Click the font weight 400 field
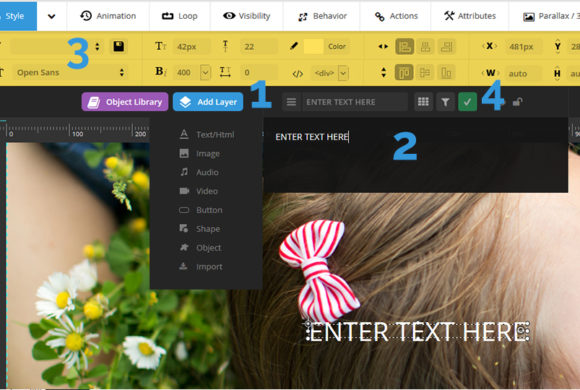580x390 pixels. (x=187, y=73)
